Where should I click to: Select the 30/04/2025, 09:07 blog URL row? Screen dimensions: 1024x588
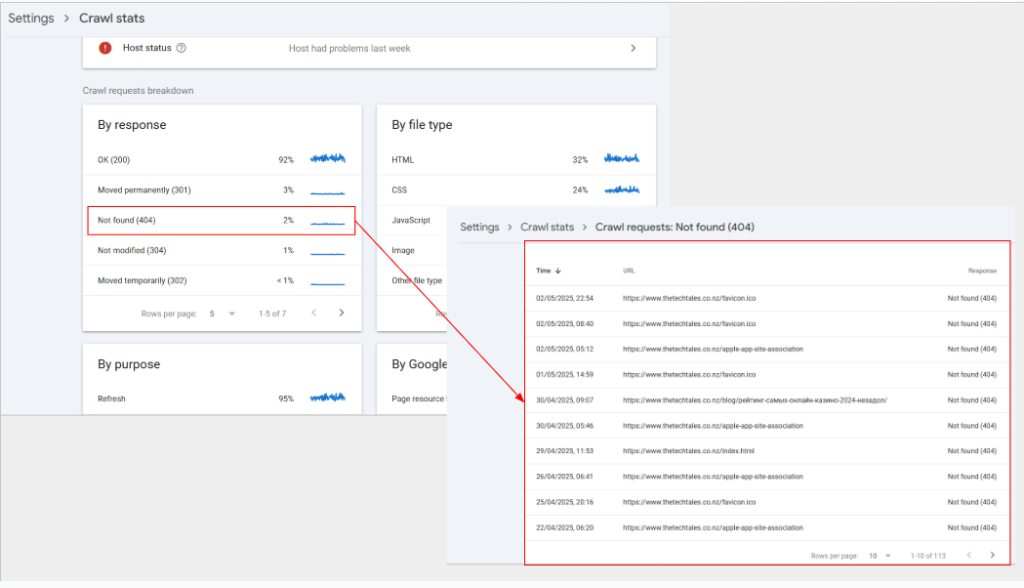(767, 400)
